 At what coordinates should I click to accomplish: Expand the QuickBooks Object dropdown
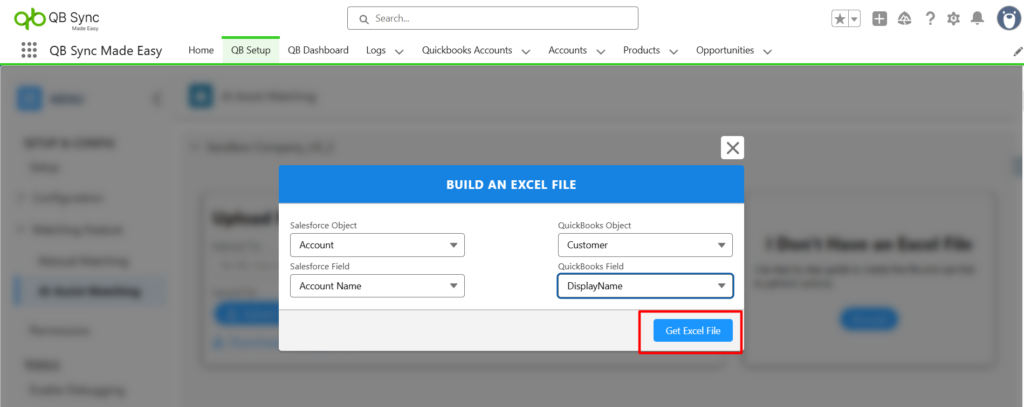tap(645, 245)
